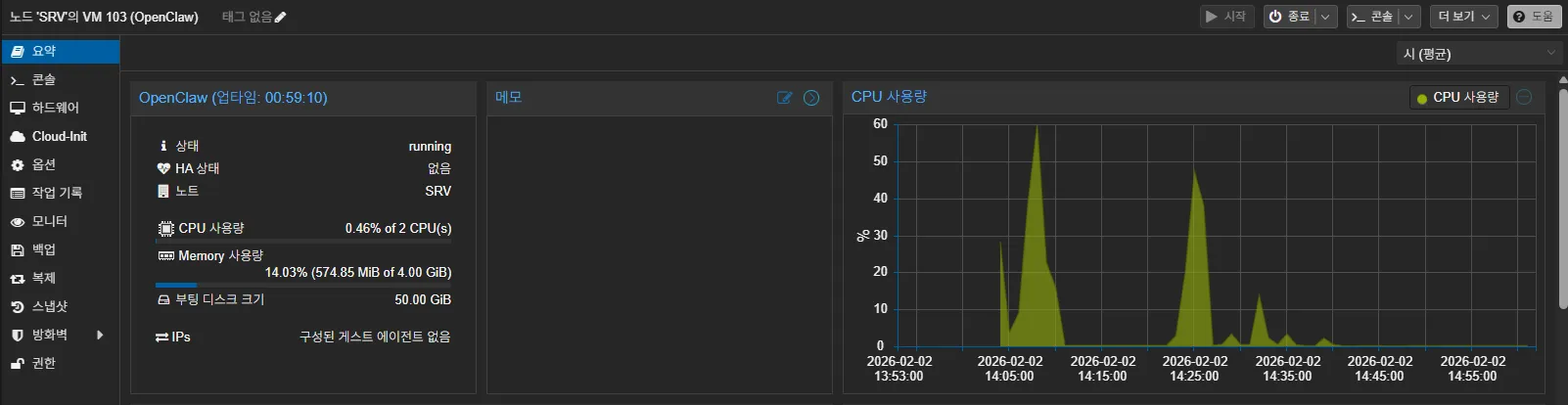Viewport: 1568px width, 405px height.
Task: Click the Memory 사용량 progress bar
Action: pyautogui.click(x=303, y=285)
